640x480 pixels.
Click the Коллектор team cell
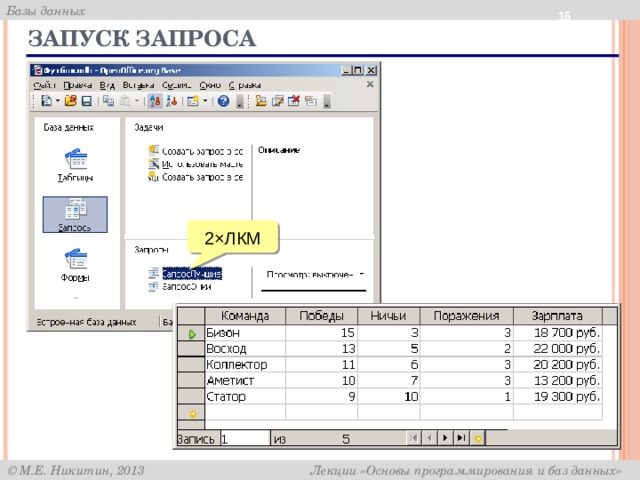(x=245, y=364)
